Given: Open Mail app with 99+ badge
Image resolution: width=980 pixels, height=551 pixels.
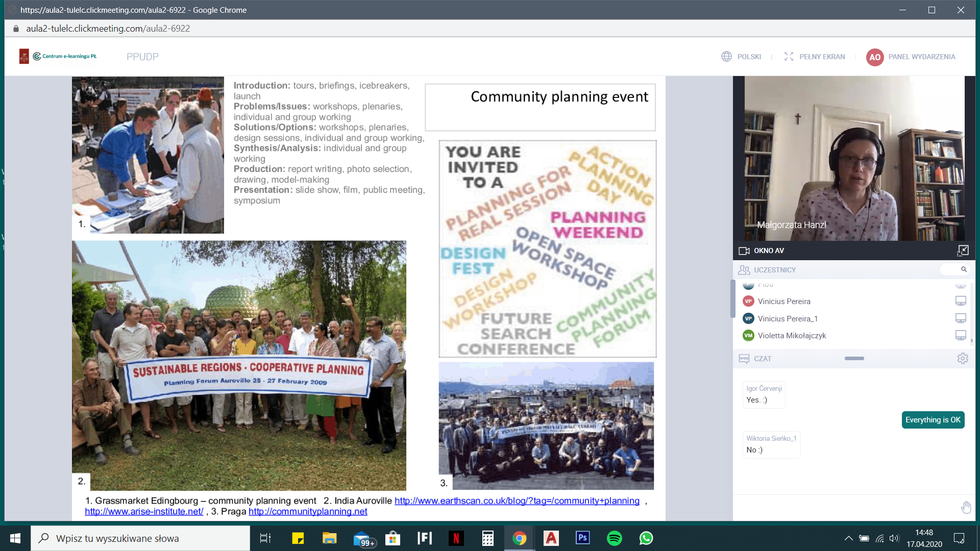Looking at the screenshot, I should pyautogui.click(x=363, y=539).
